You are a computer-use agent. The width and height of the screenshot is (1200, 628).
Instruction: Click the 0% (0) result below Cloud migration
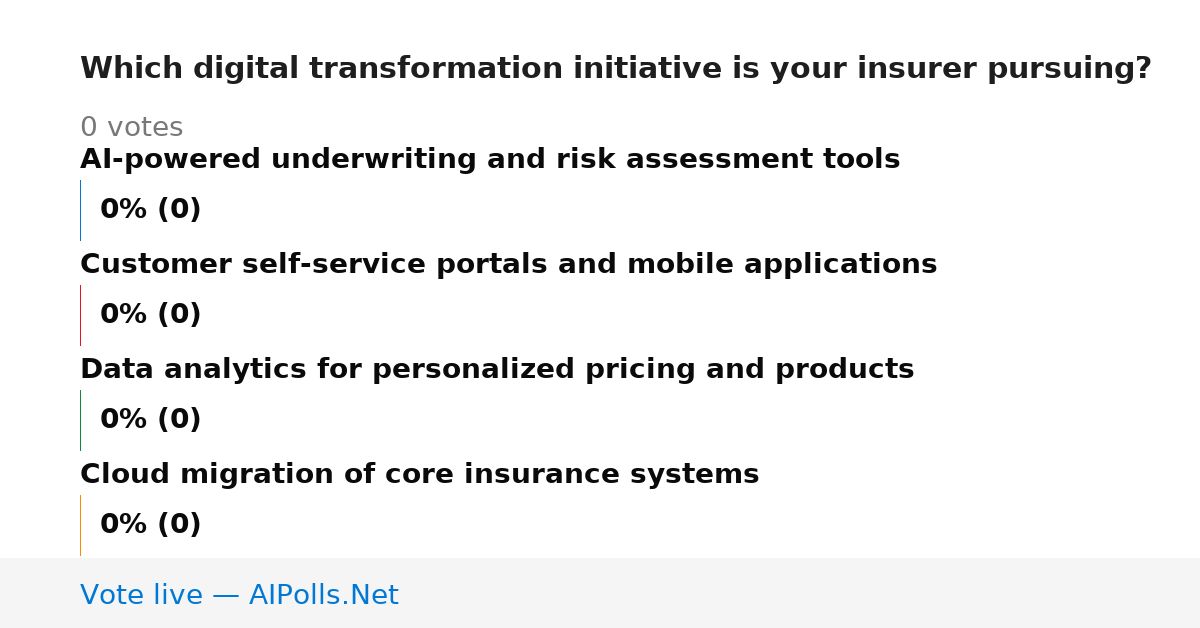[151, 525]
